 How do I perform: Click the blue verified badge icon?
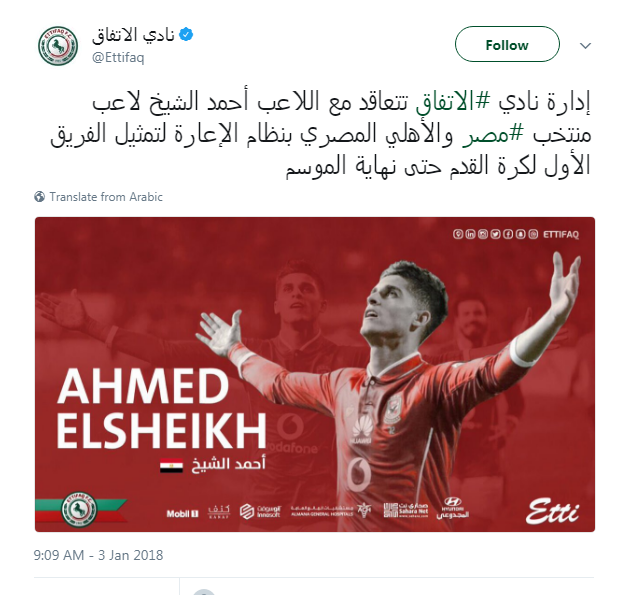(x=186, y=35)
